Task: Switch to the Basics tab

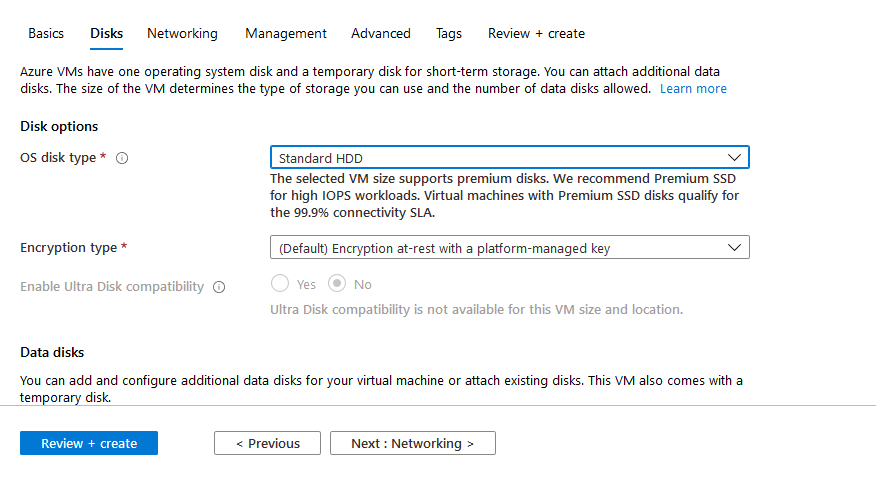Action: coord(46,34)
